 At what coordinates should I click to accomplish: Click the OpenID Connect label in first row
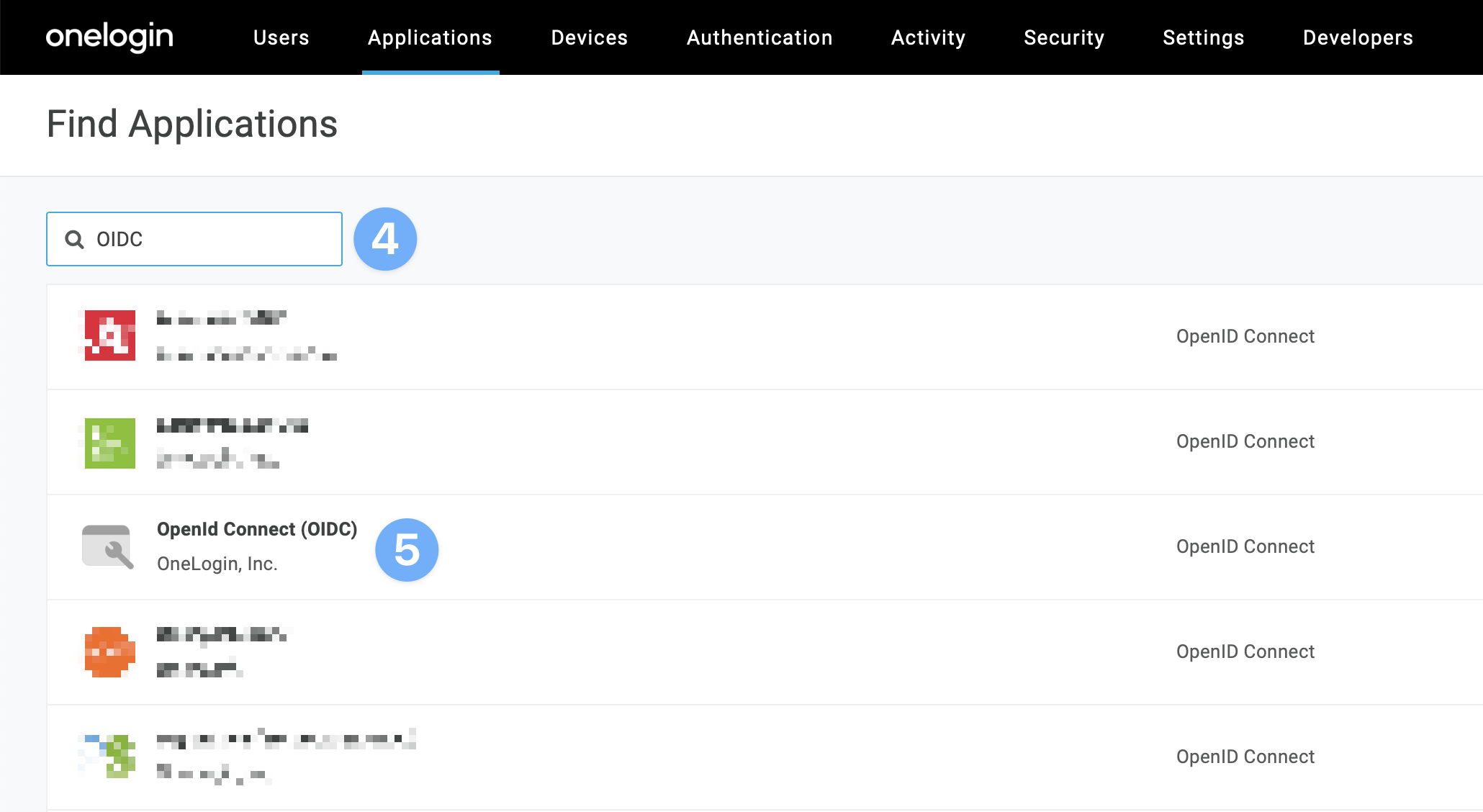pyautogui.click(x=1245, y=336)
